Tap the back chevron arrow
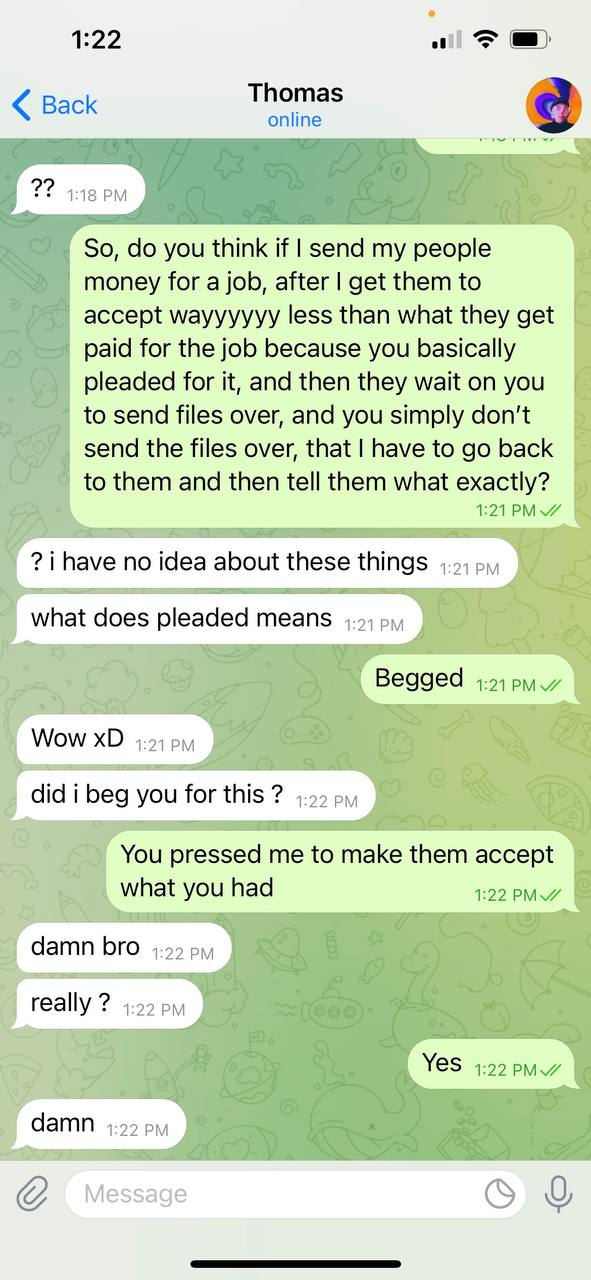 coord(22,105)
